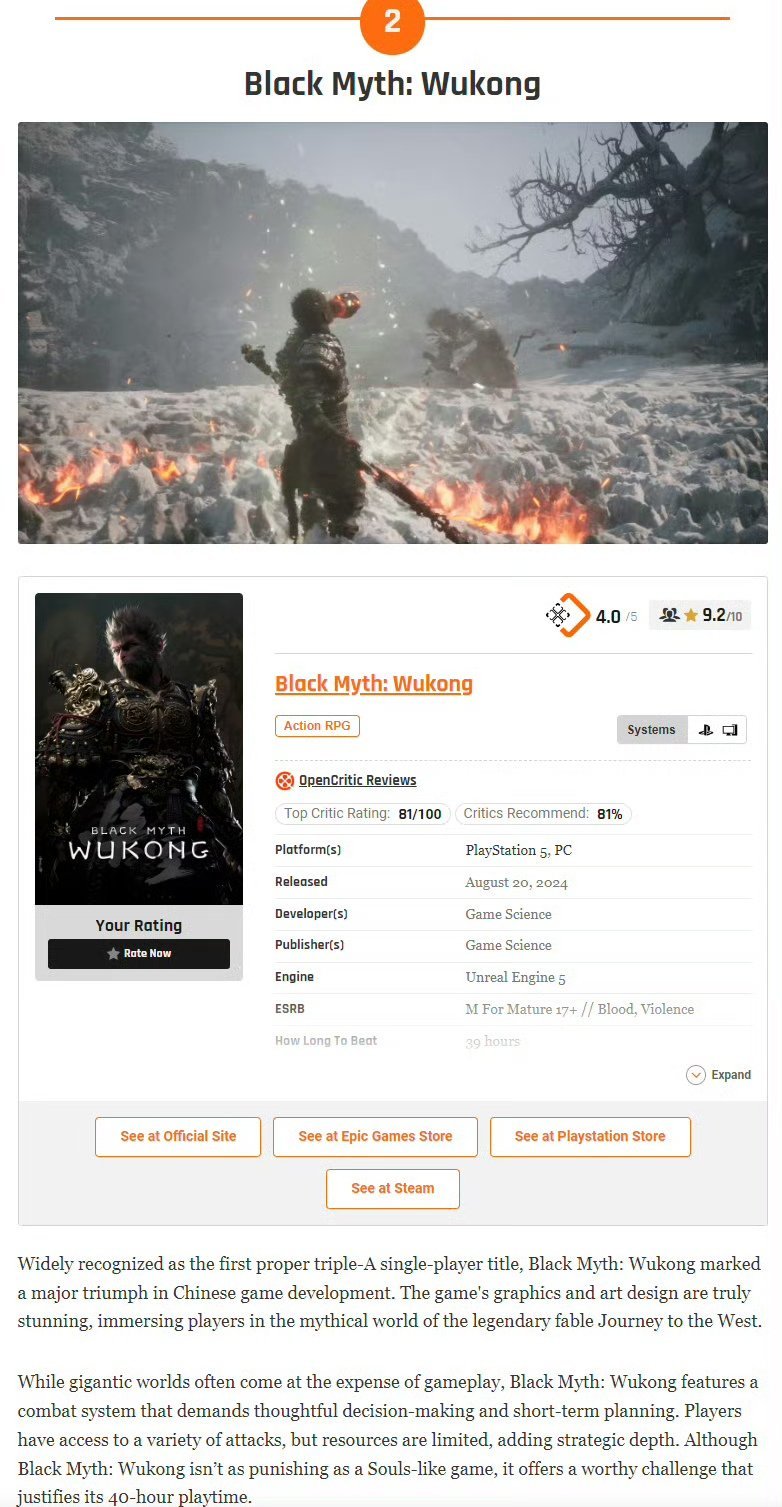Click the OpenCritic logo icon

click(285, 781)
